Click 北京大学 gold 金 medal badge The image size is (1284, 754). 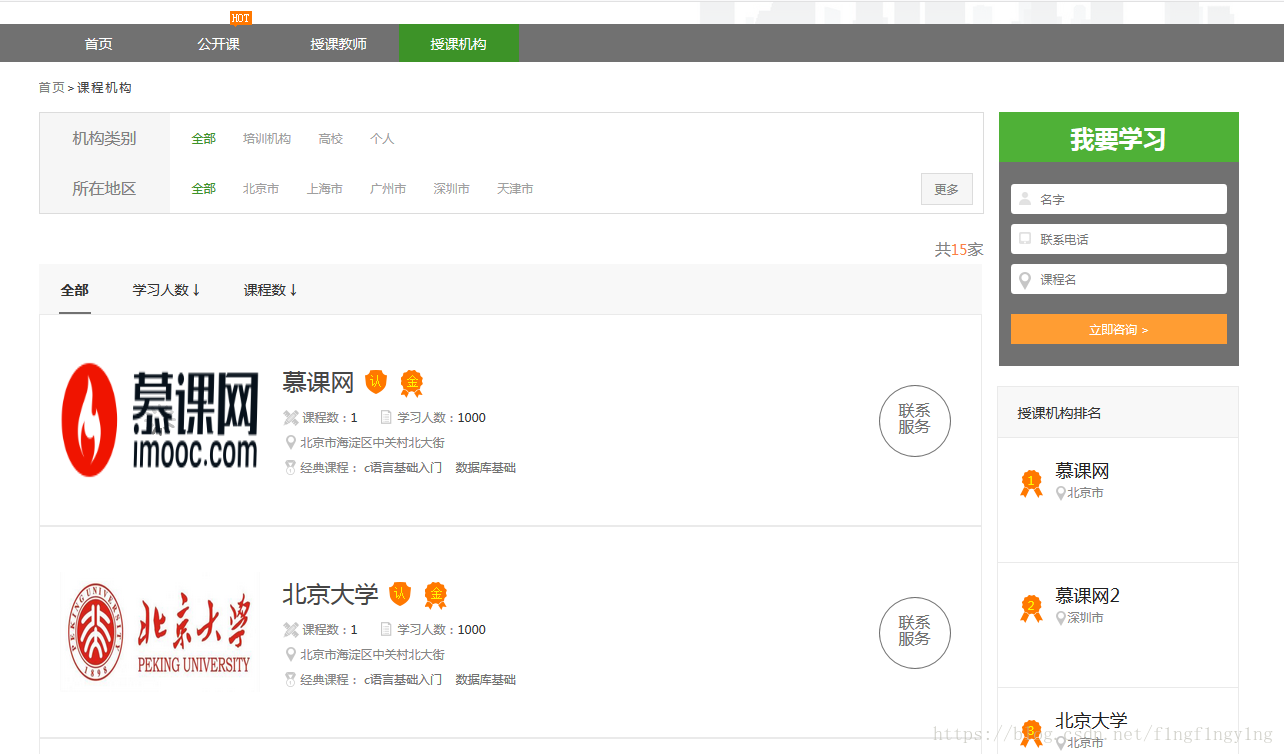(436, 595)
